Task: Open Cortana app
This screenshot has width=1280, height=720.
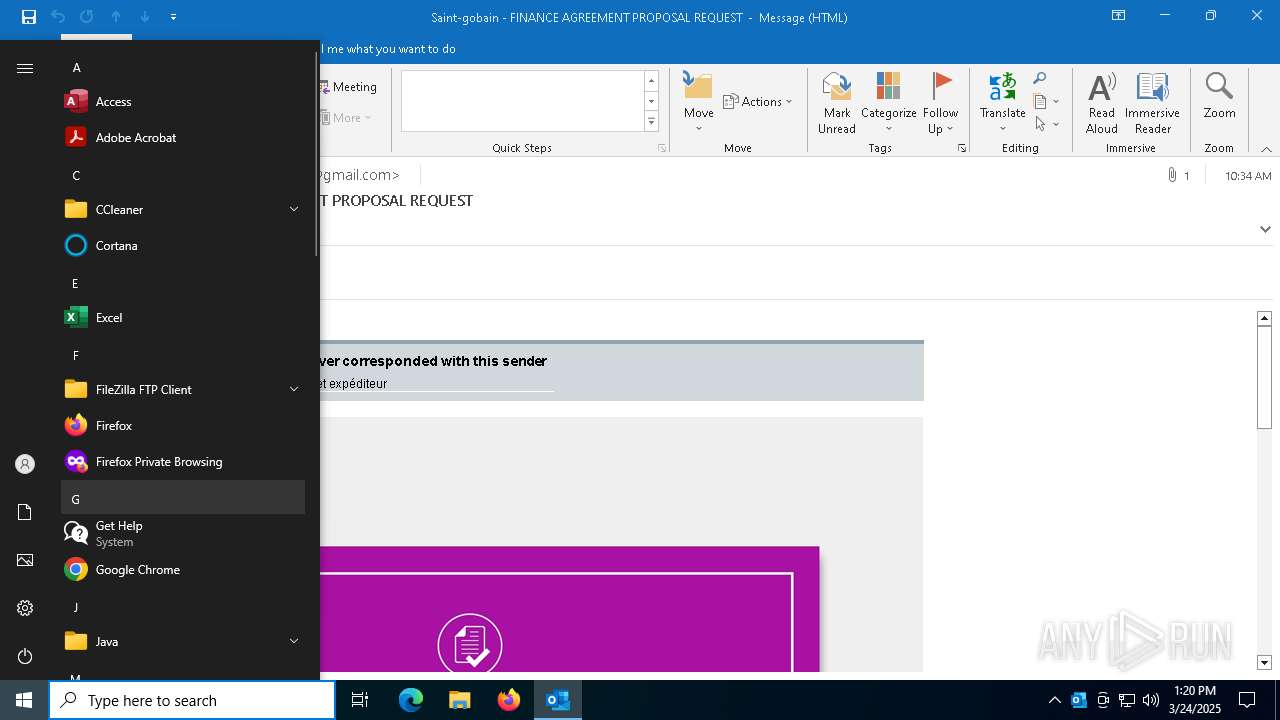Action: point(183,245)
